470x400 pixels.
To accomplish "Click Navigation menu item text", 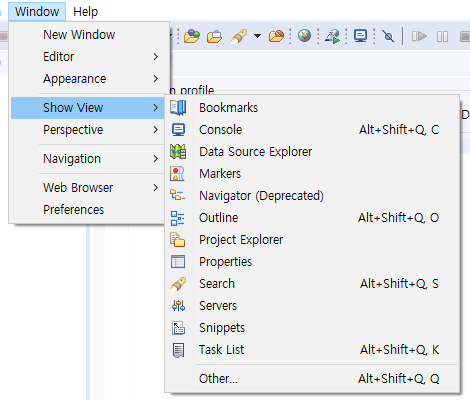I will 72,159.
